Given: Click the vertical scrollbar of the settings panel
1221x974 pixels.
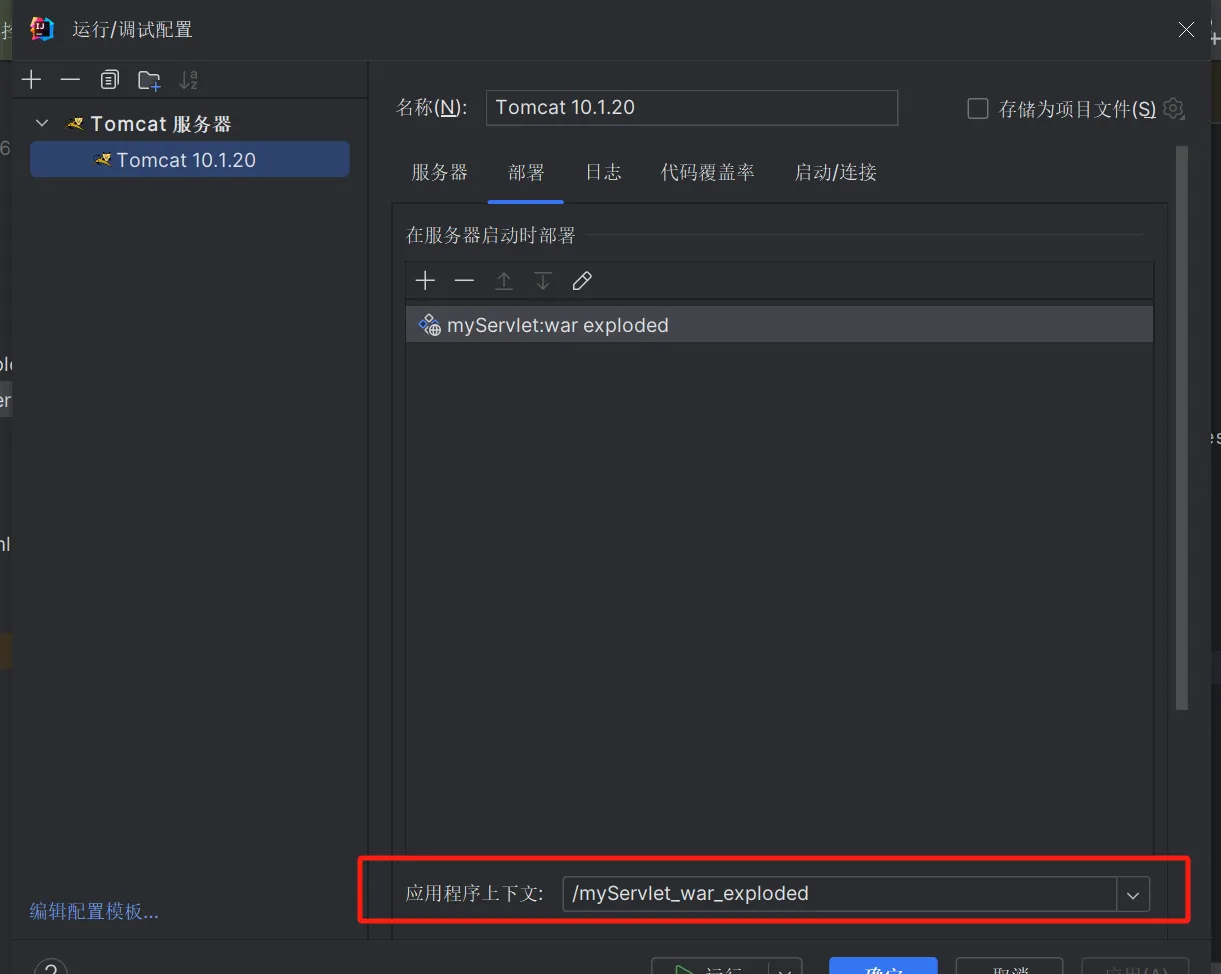Looking at the screenshot, I should pyautogui.click(x=1182, y=428).
